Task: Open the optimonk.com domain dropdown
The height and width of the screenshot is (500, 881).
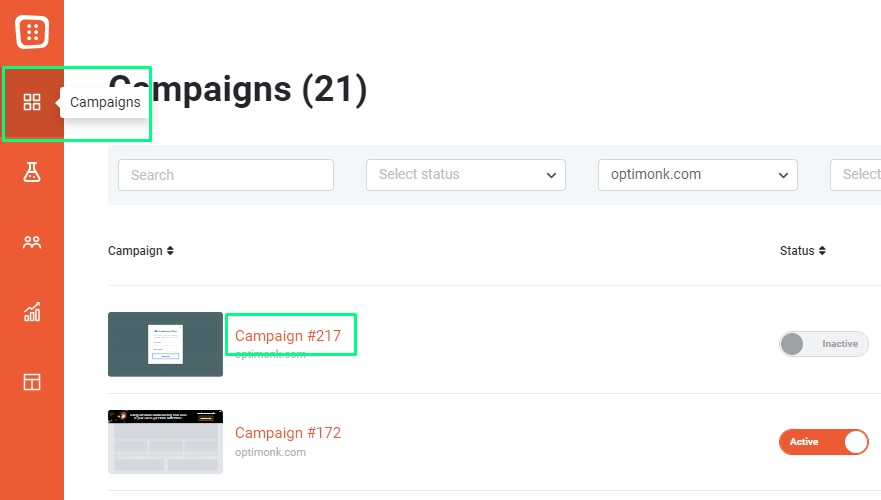Action: [698, 175]
